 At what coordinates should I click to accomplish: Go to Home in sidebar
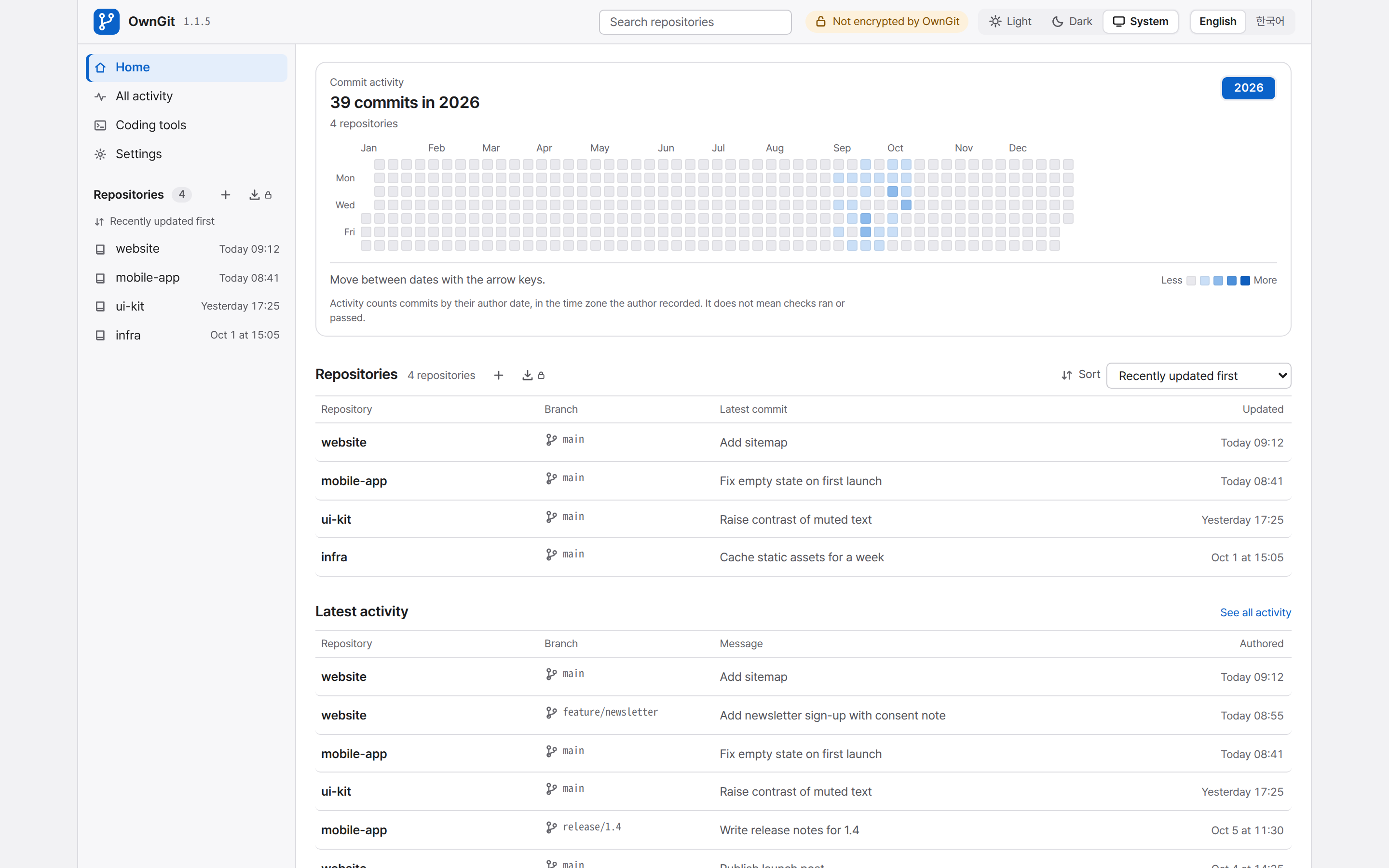(187, 67)
